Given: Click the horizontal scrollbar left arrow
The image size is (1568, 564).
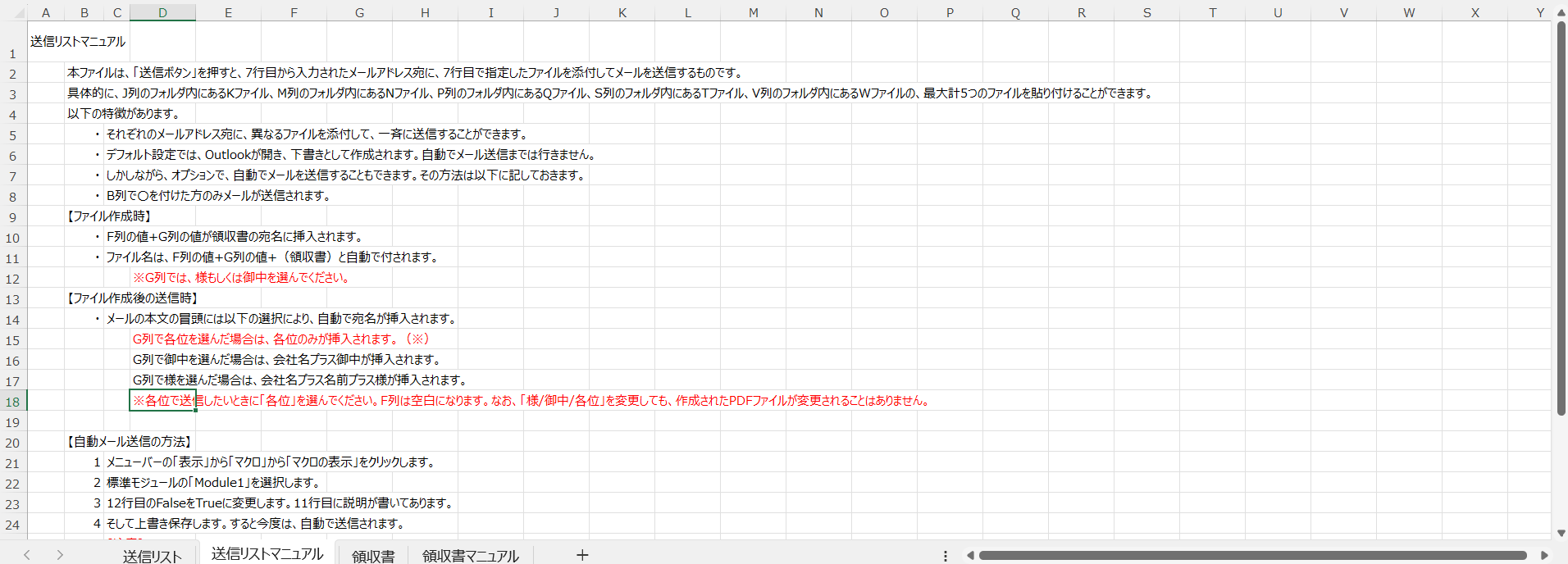Looking at the screenshot, I should [x=970, y=555].
